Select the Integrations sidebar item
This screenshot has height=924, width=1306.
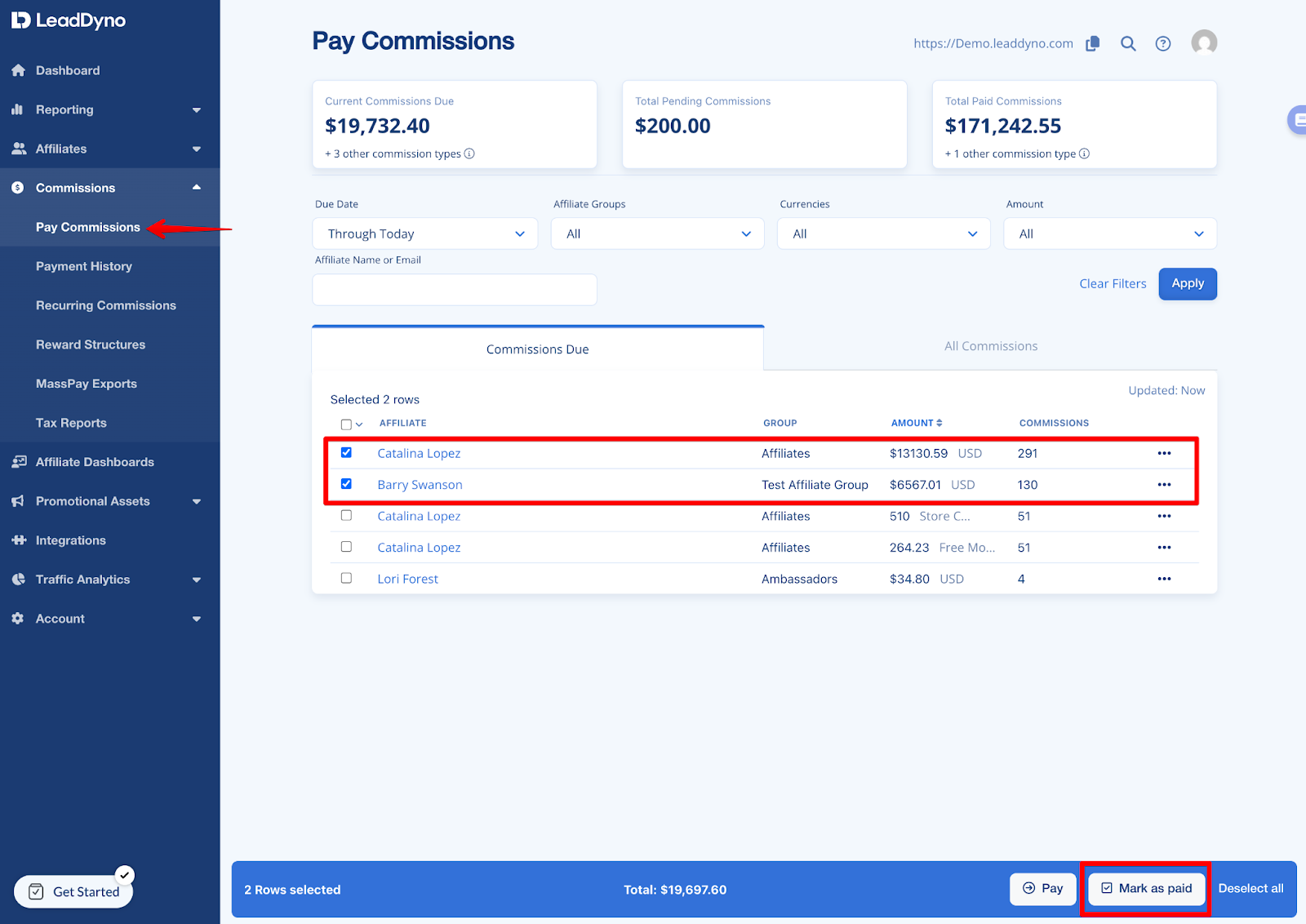(69, 540)
